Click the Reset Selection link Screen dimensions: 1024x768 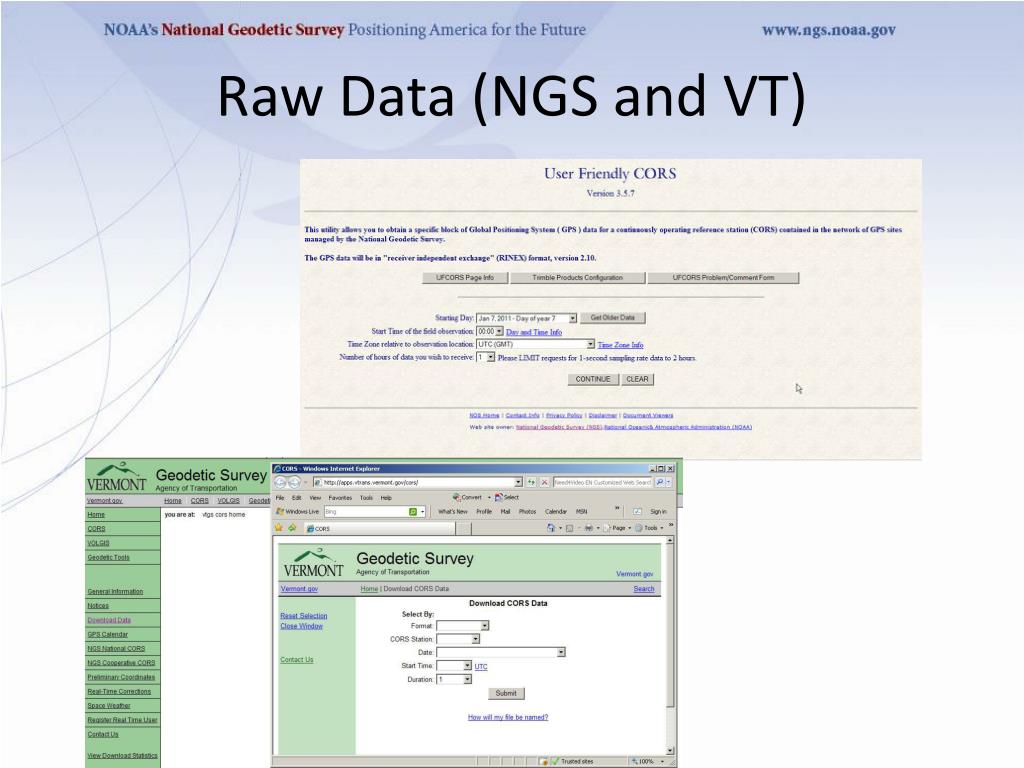coord(304,616)
